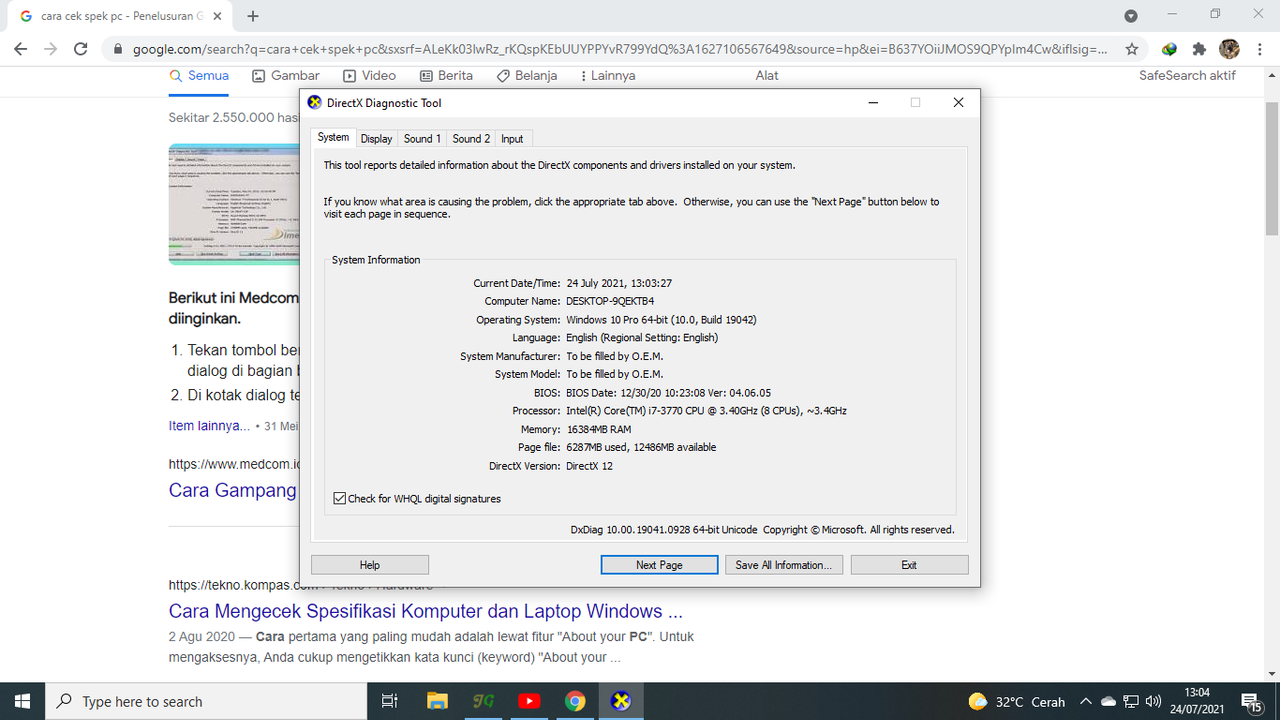Image resolution: width=1280 pixels, height=720 pixels.
Task: Close the DirectX Diagnostic Tool window
Action: tap(958, 103)
